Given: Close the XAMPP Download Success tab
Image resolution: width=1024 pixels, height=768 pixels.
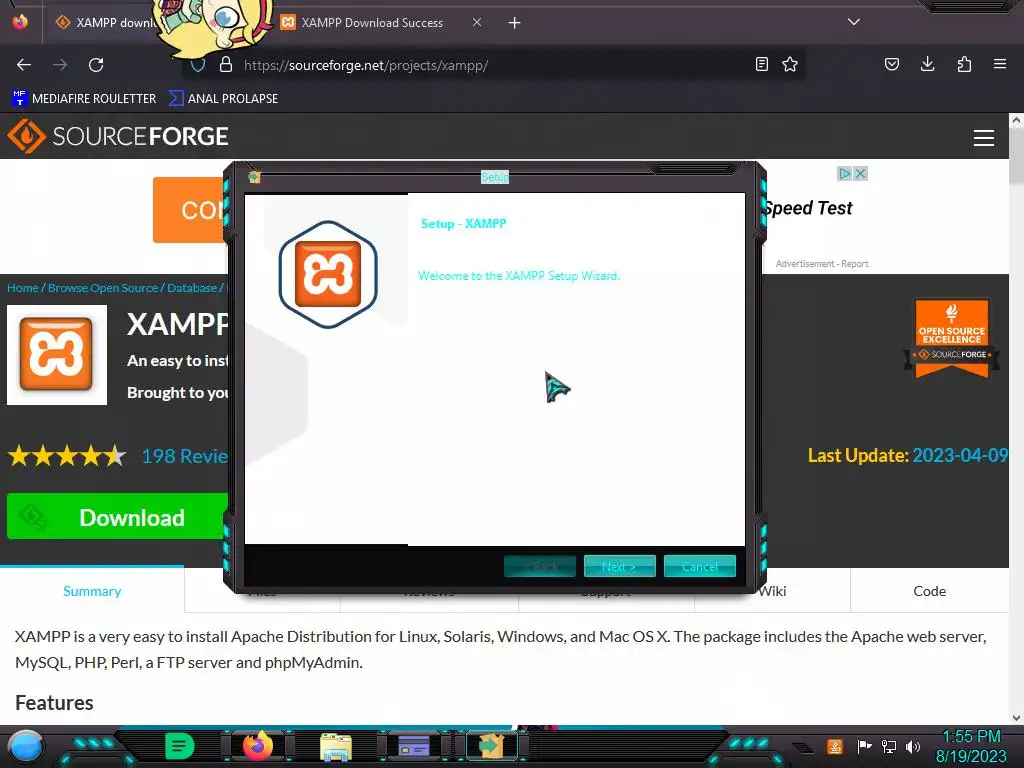Looking at the screenshot, I should tap(477, 22).
